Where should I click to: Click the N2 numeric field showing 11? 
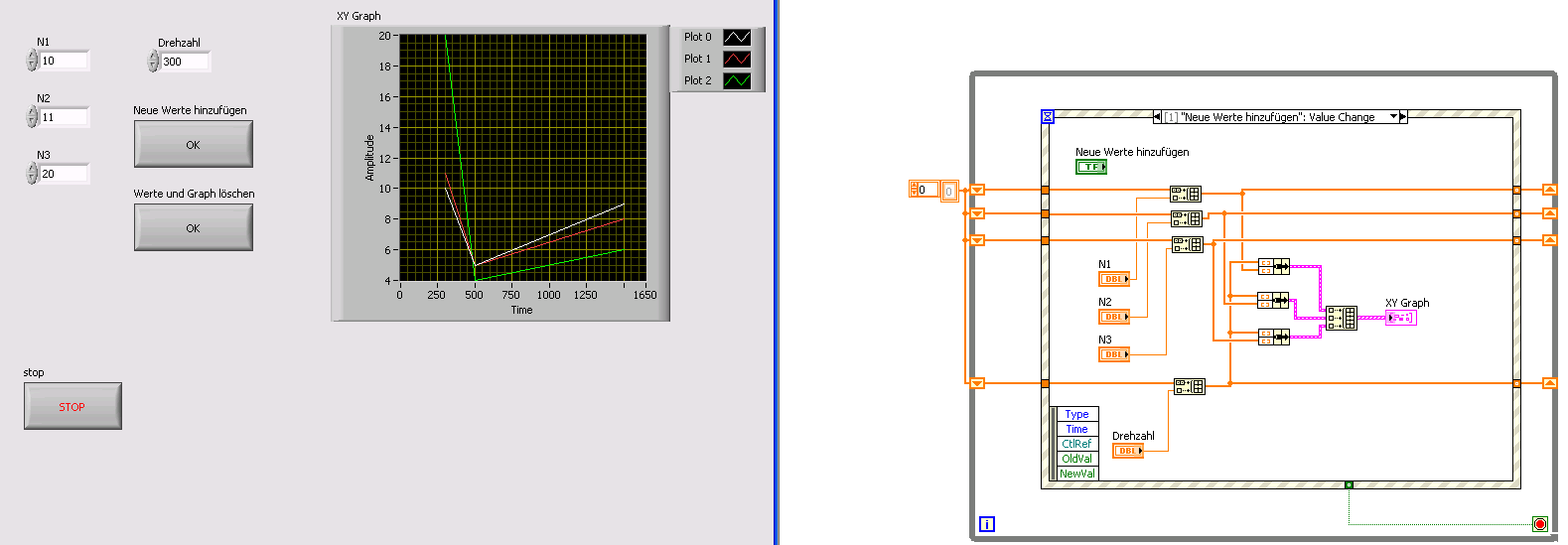click(x=65, y=117)
